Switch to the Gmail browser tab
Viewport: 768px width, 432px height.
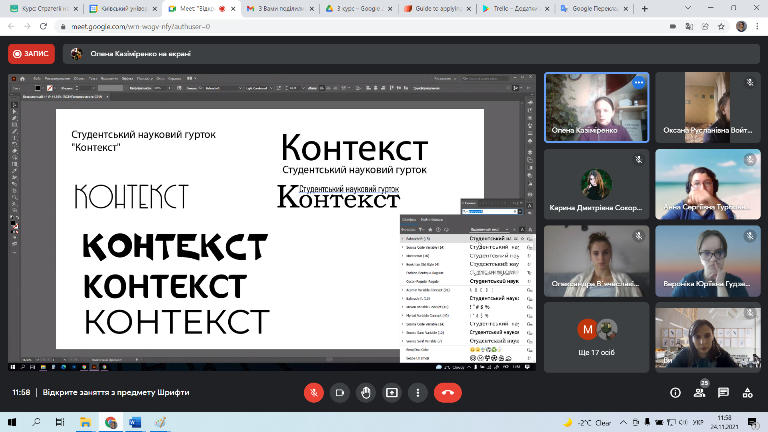coord(277,9)
